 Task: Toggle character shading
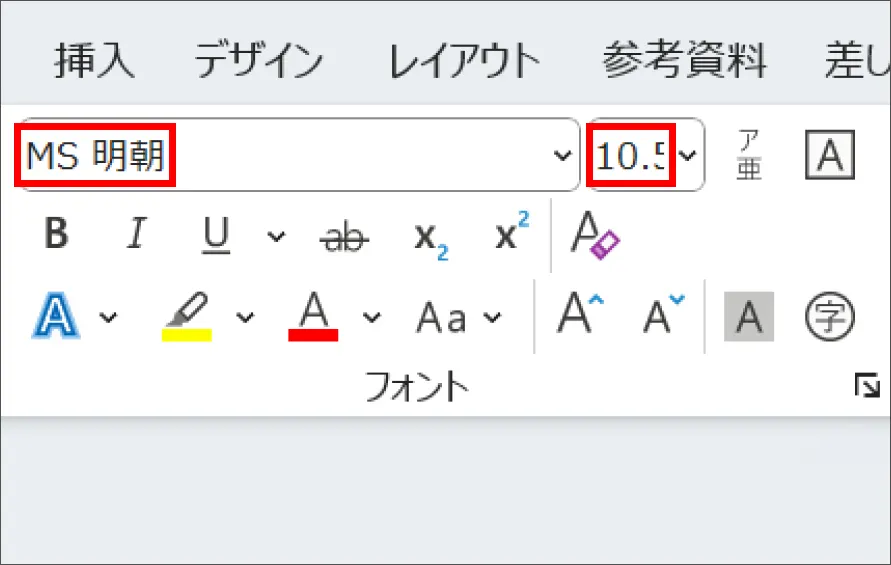click(x=749, y=318)
